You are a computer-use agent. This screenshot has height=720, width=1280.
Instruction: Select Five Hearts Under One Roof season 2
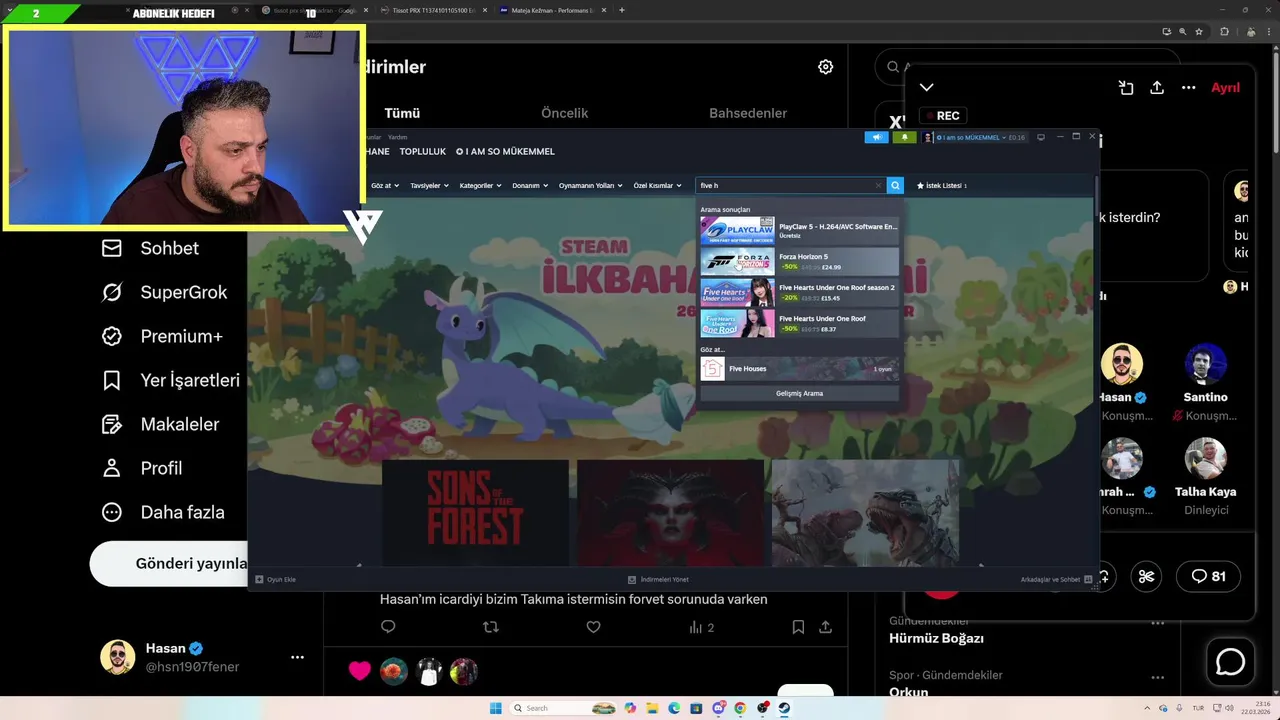coord(799,293)
